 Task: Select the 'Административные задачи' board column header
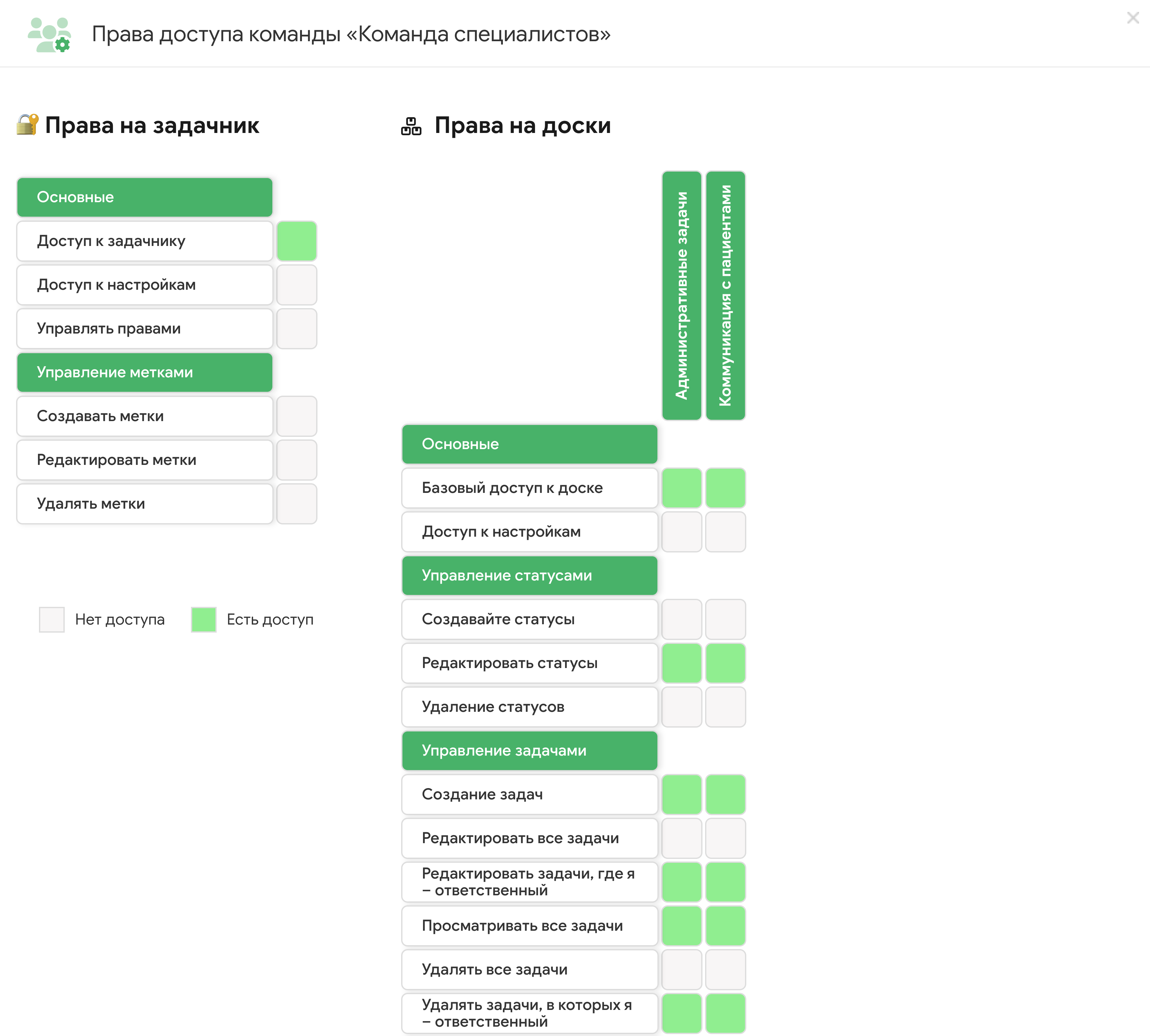pos(682,296)
